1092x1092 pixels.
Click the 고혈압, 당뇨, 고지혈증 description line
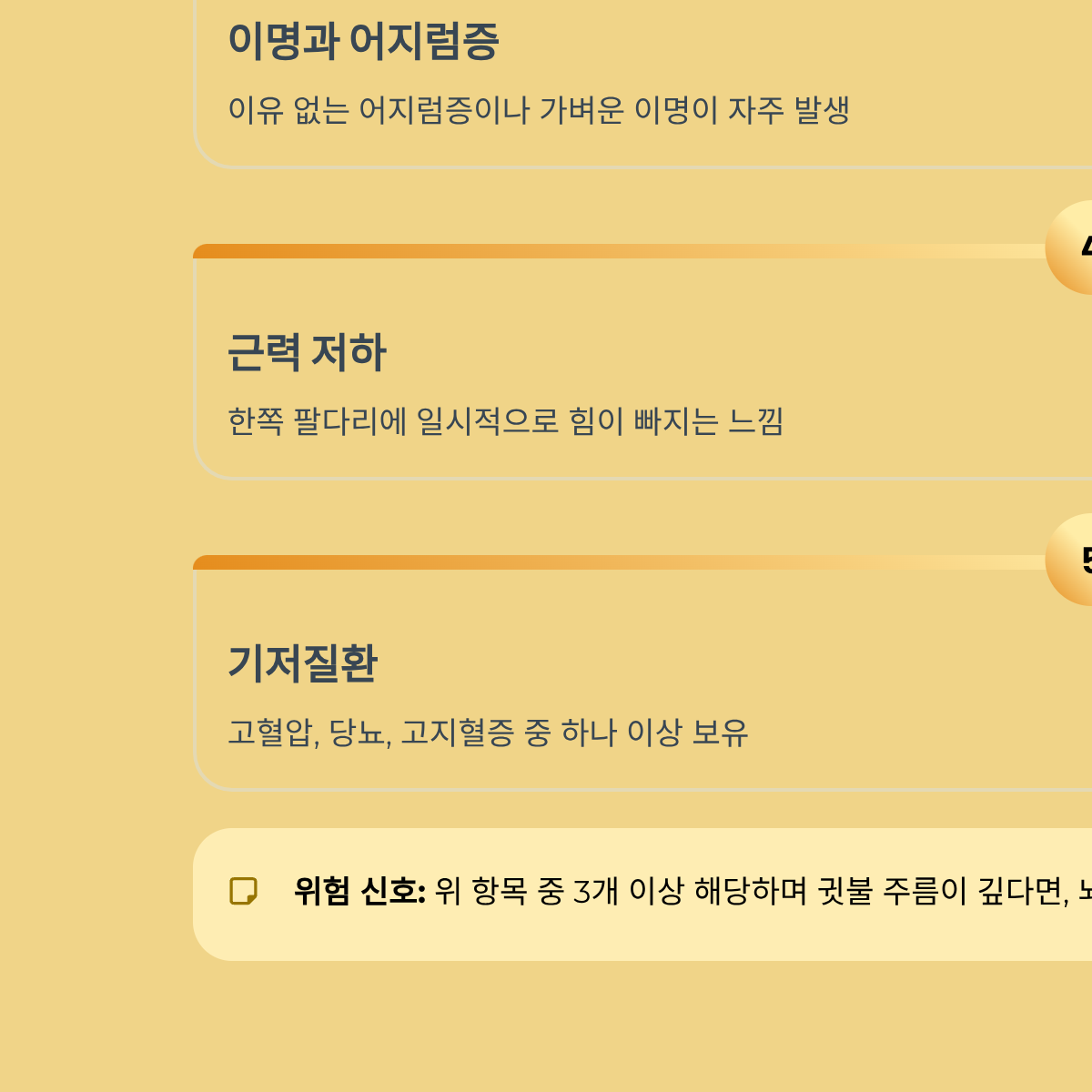pyautogui.click(x=488, y=733)
